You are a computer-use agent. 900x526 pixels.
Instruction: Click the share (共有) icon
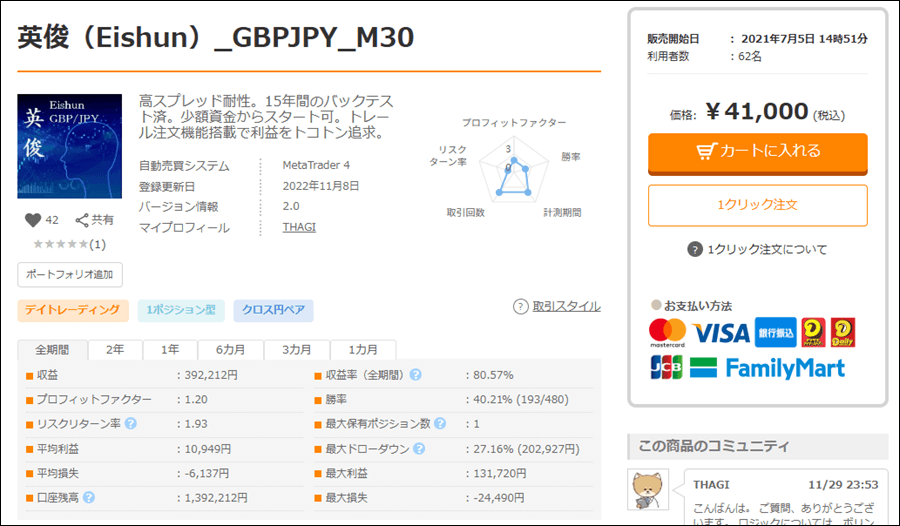pyautogui.click(x=83, y=220)
